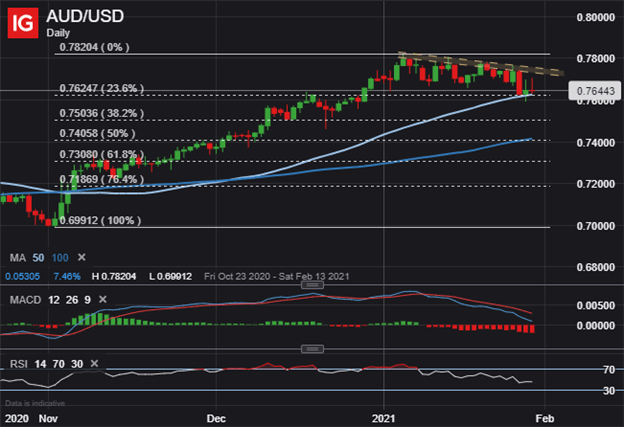
Task: Click the MA indicator label
Action: coord(18,258)
